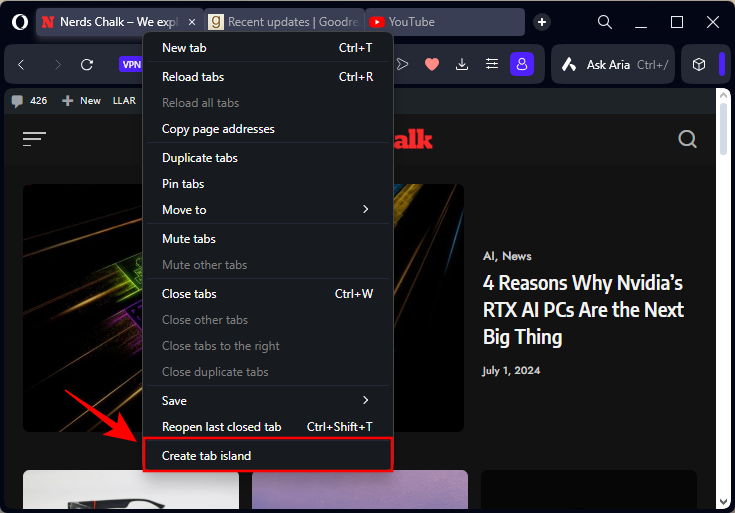Open a new tab with plus button
Image resolution: width=735 pixels, height=513 pixels.
click(x=542, y=22)
